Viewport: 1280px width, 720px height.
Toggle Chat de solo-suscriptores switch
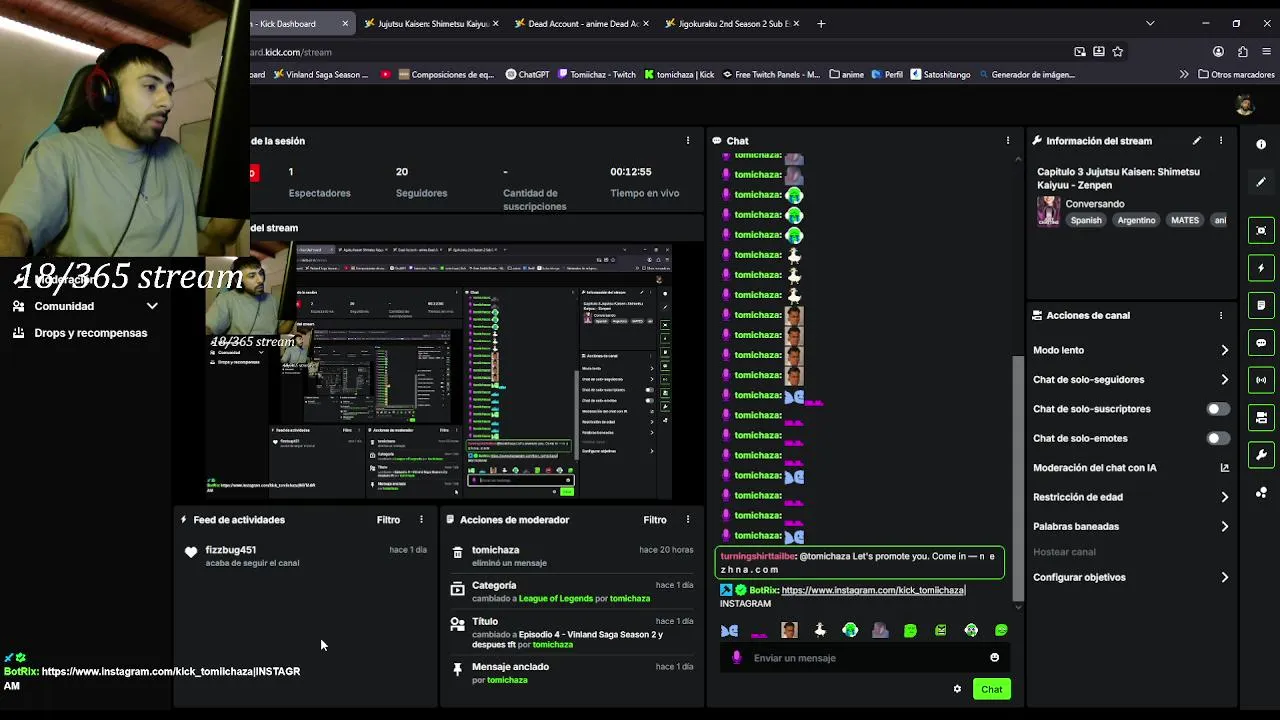1217,409
